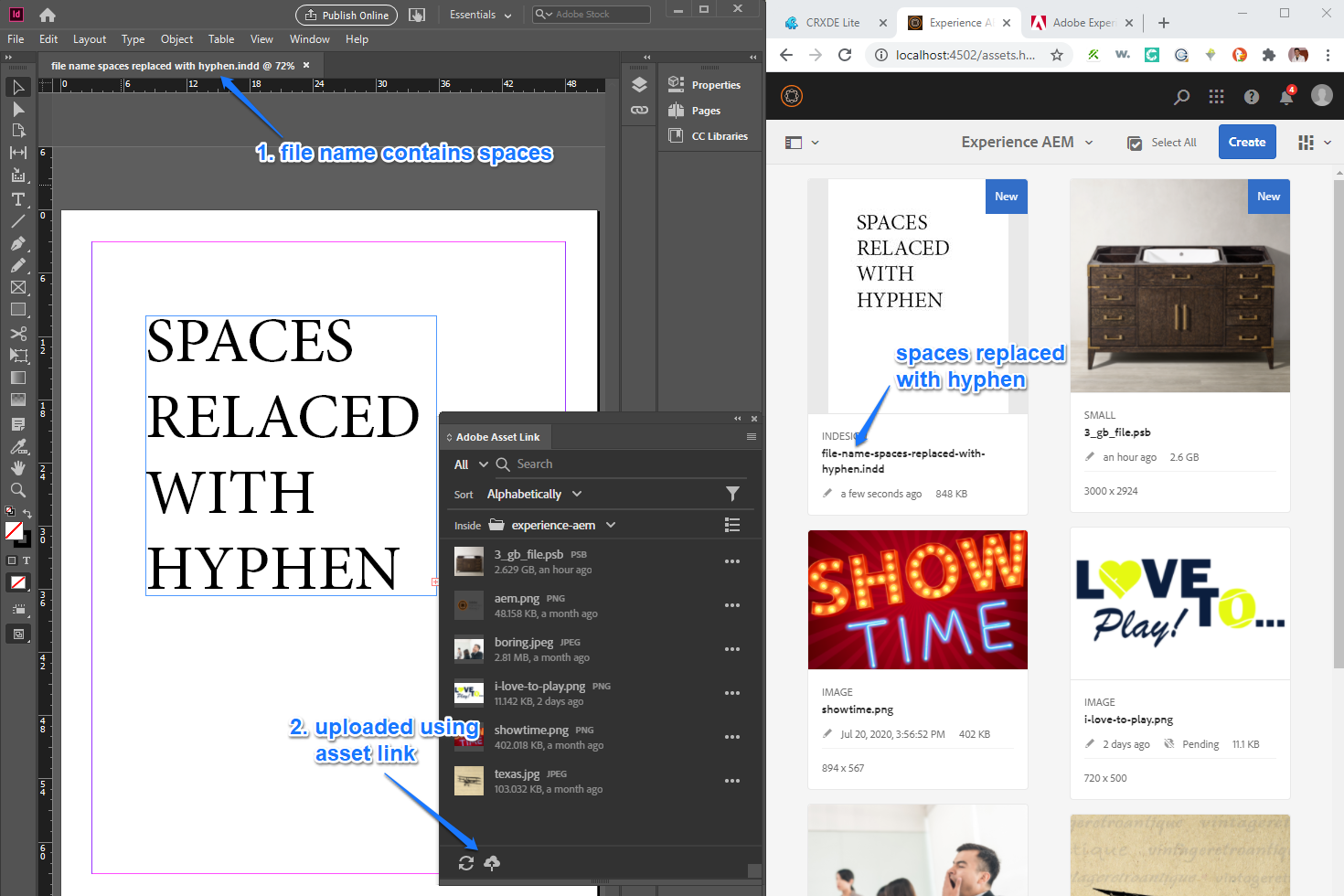
Task: Click the refresh icon in Asset Link panel
Action: [x=466, y=863]
